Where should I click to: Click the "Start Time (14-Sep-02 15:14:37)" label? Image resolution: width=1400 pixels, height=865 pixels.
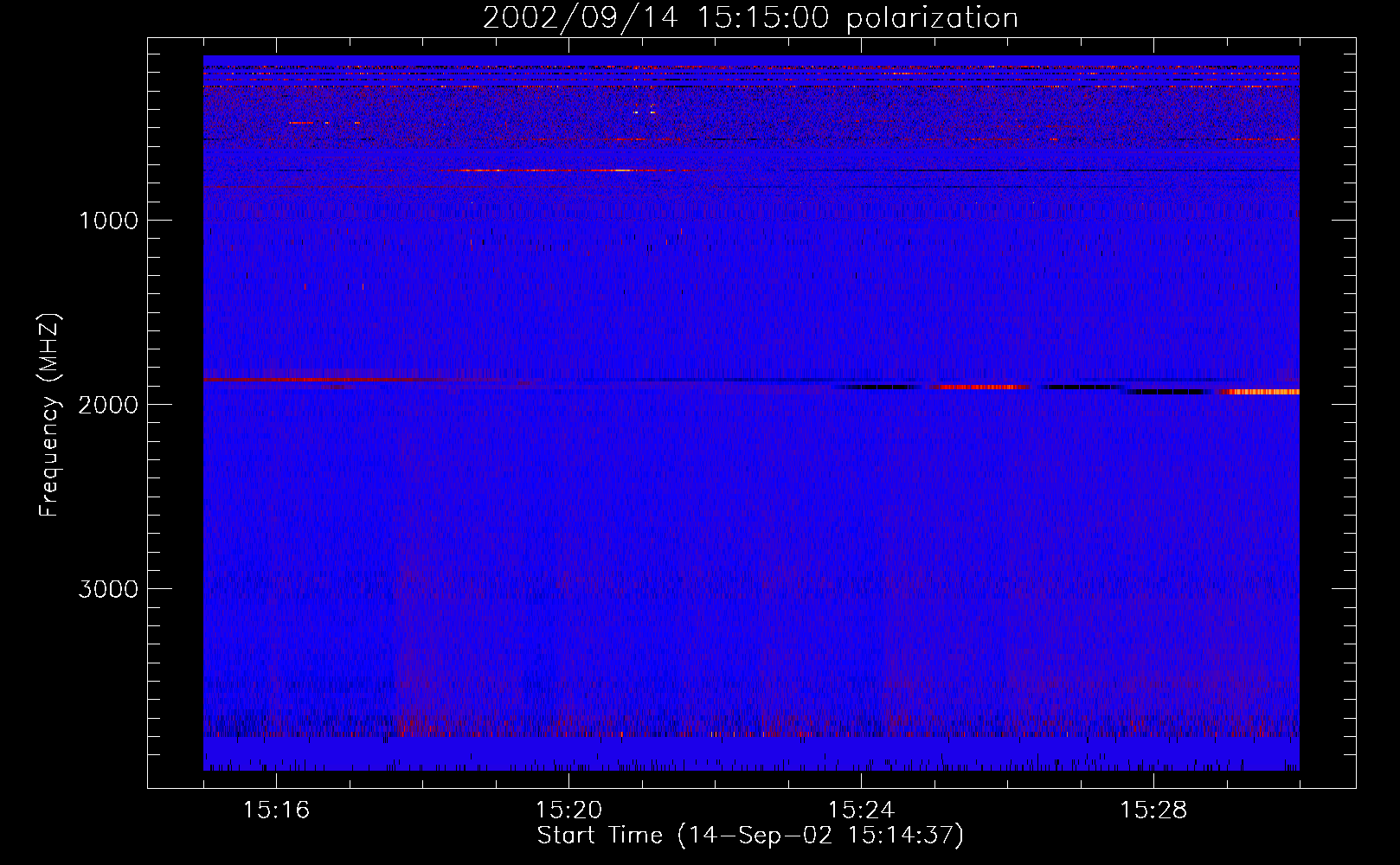pyautogui.click(x=750, y=836)
